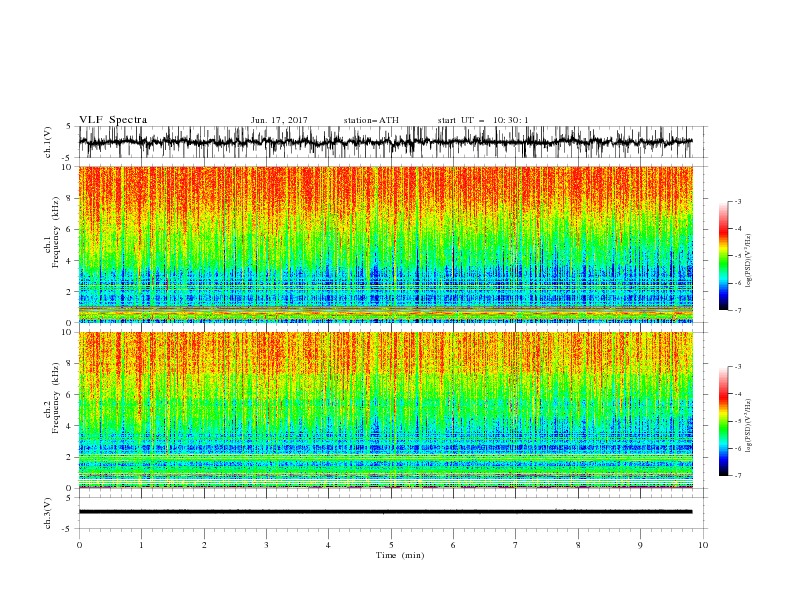Screen dimensions: 792x612
Task: Click the 'start UT = 10:30:1' header text
Action: (483, 120)
